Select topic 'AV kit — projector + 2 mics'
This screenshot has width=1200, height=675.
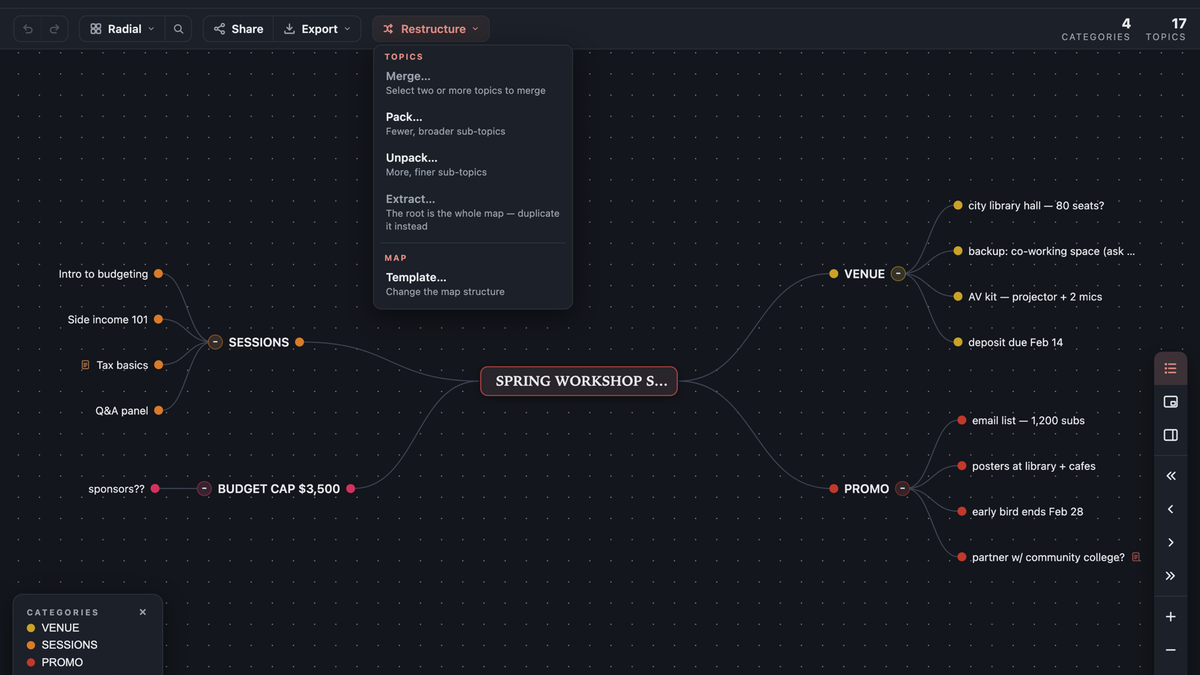(1035, 297)
